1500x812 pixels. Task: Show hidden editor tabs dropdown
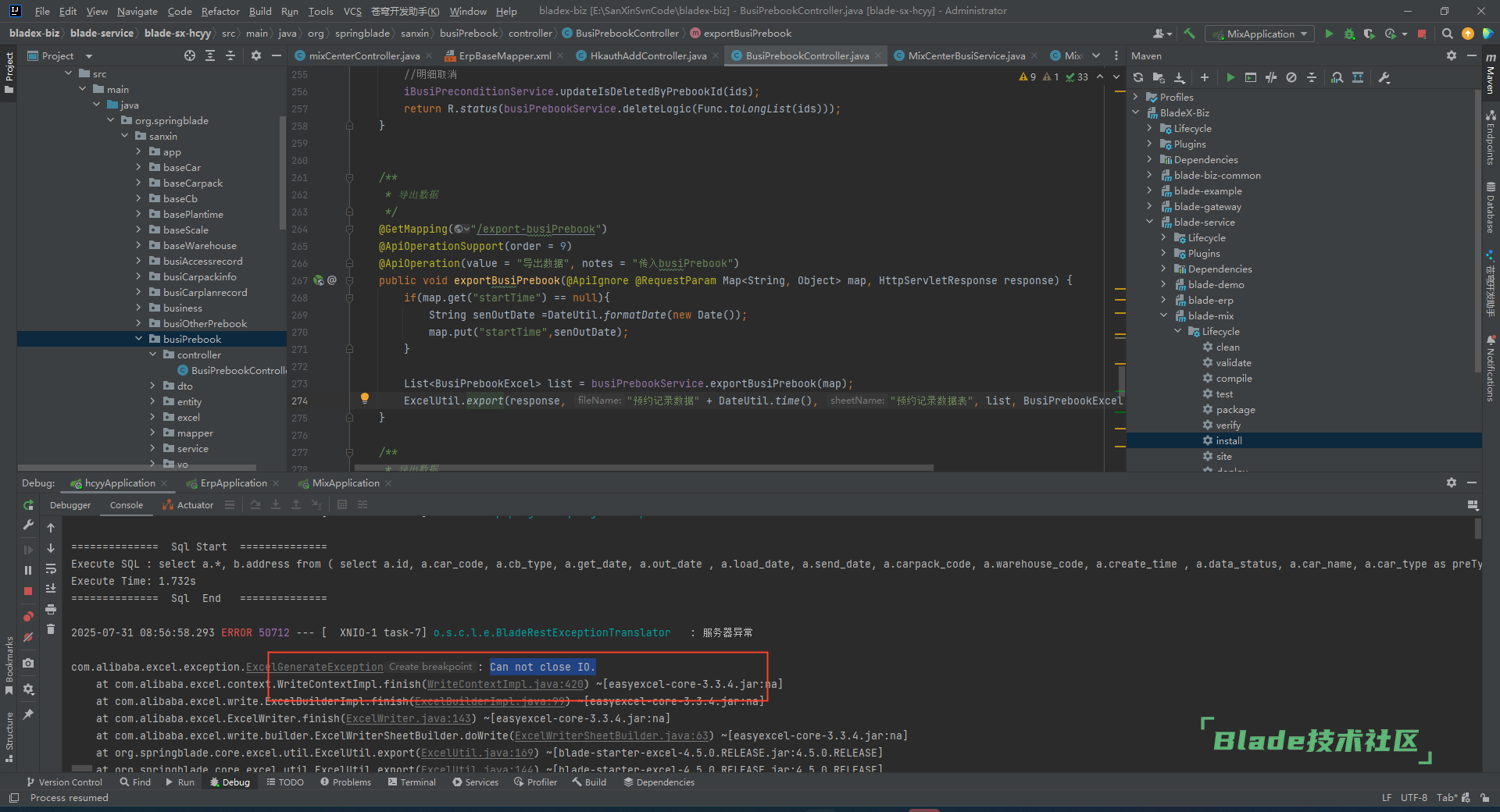tap(1096, 55)
